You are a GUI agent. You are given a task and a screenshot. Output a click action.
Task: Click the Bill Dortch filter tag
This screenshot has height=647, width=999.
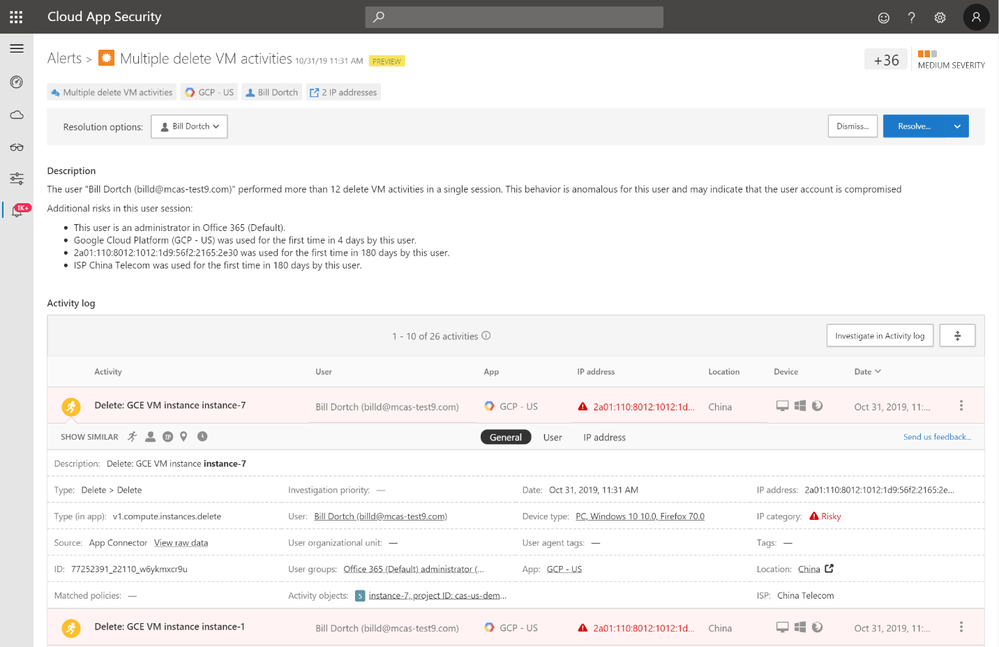pyautogui.click(x=272, y=92)
